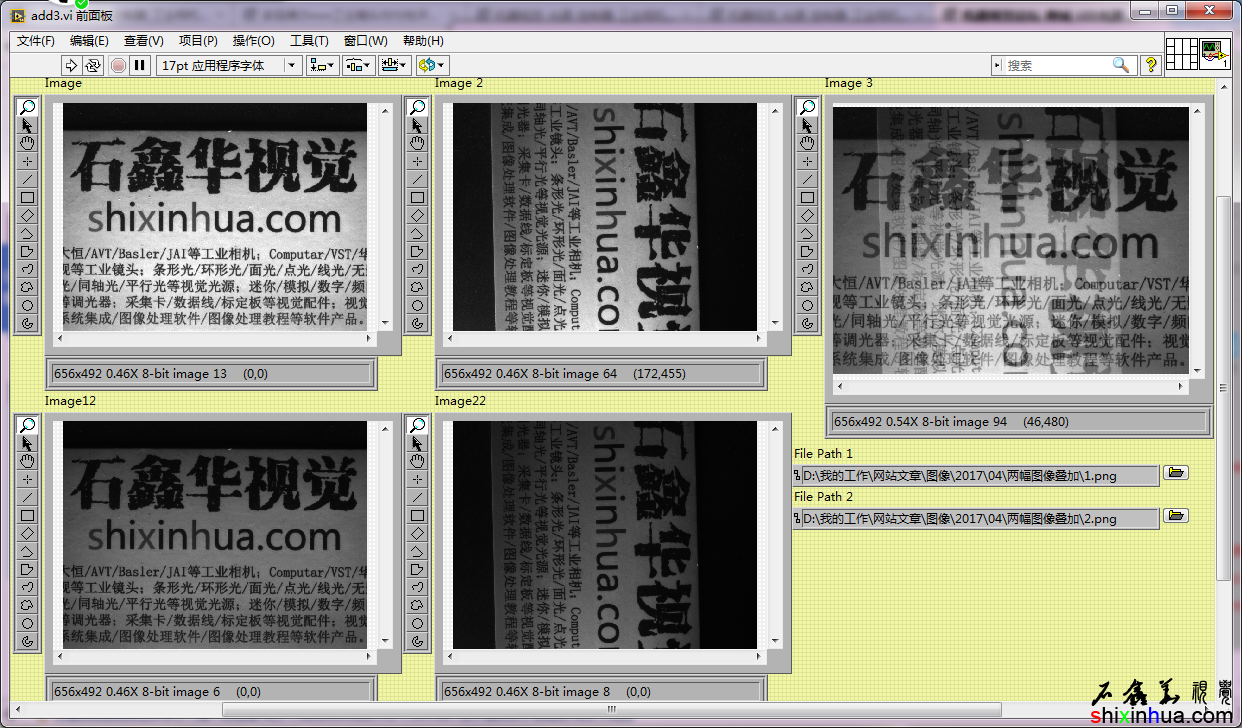Viewport: 1242px width, 728px height.
Task: Choose the Rectangle ROI tool on Image 3
Action: [808, 198]
